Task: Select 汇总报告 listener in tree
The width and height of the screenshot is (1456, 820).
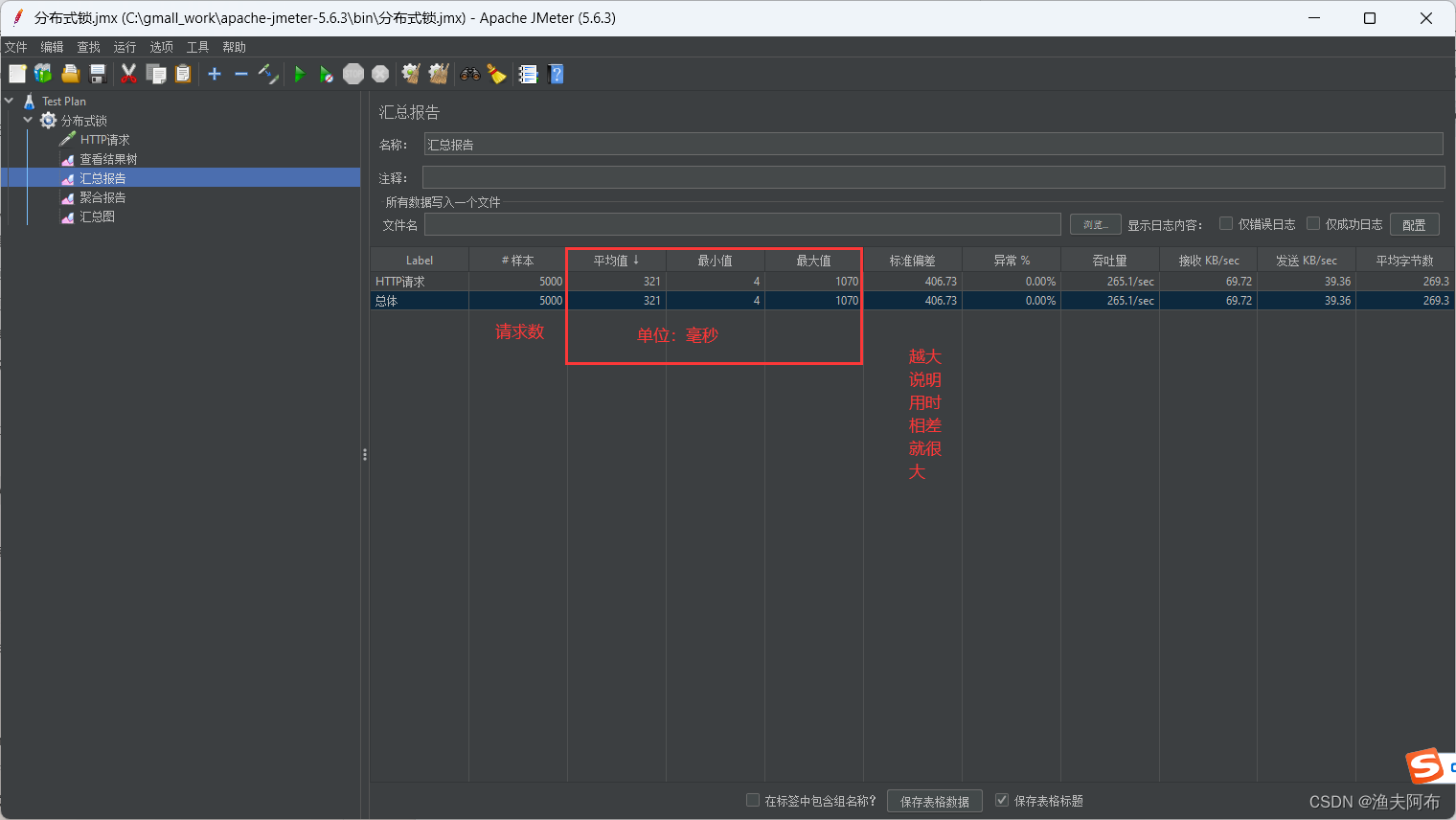Action: tap(102, 178)
